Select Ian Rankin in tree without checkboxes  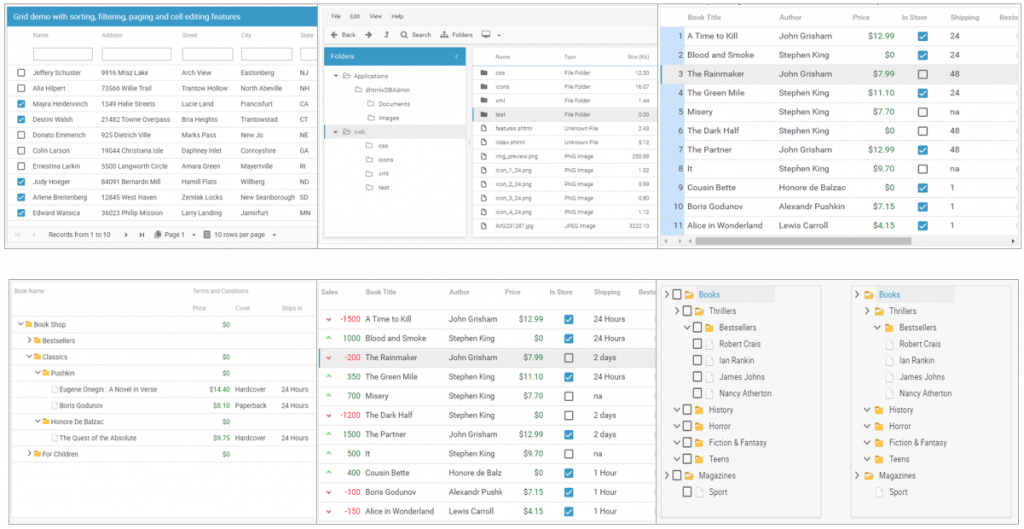(x=916, y=361)
